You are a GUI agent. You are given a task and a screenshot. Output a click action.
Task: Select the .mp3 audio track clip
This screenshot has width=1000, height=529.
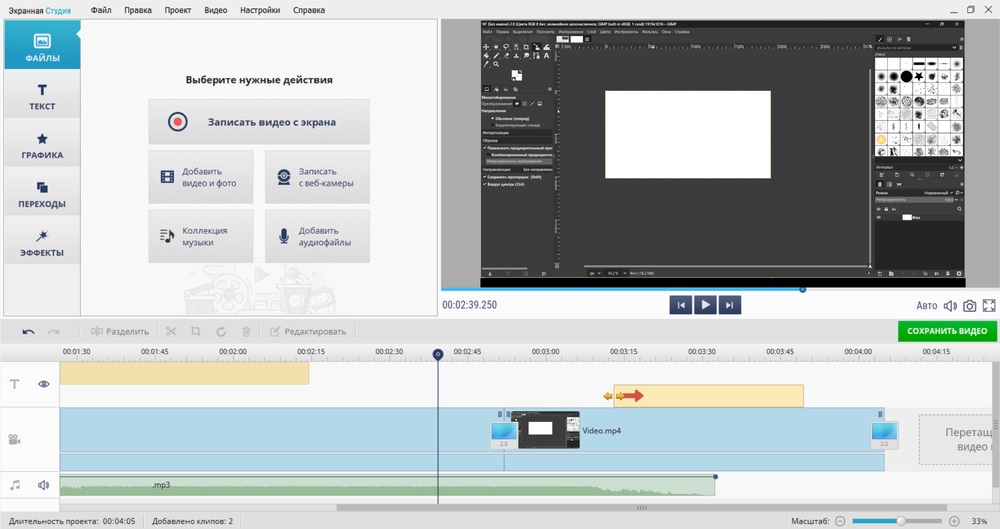387,486
